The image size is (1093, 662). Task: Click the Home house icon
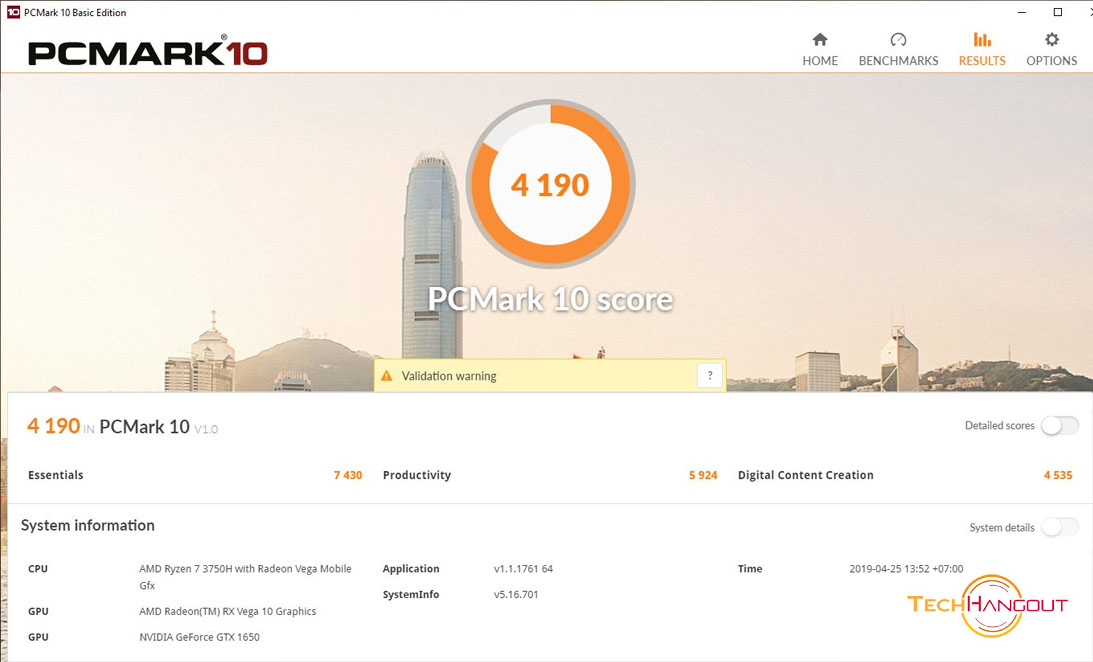tap(820, 39)
